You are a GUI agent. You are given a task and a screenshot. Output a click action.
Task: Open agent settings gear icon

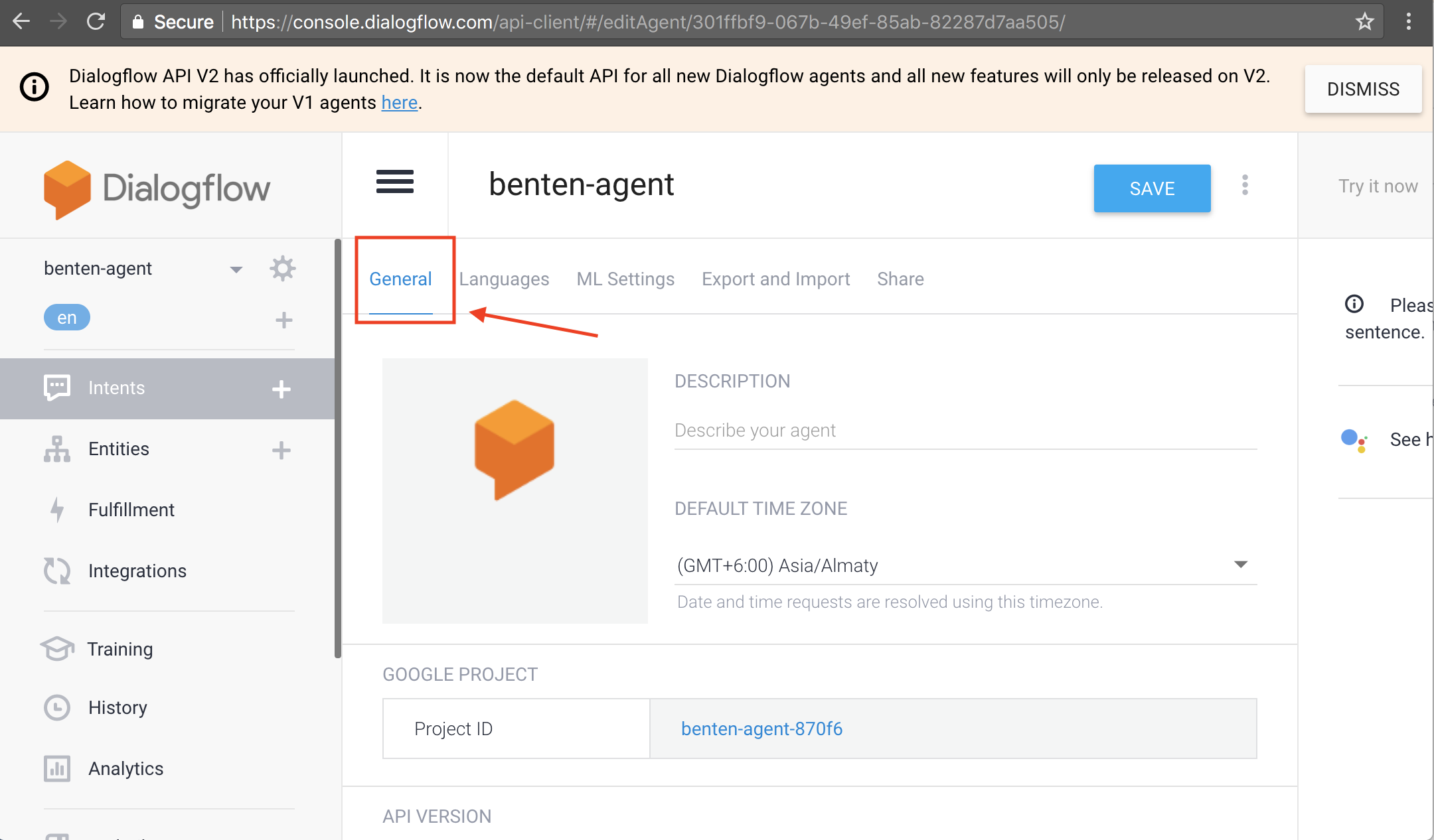click(282, 269)
